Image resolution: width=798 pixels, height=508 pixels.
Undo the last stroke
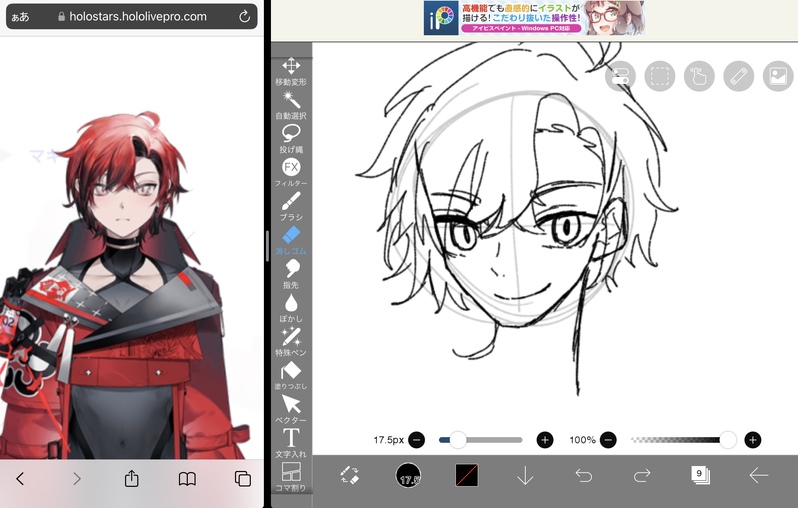pos(584,475)
